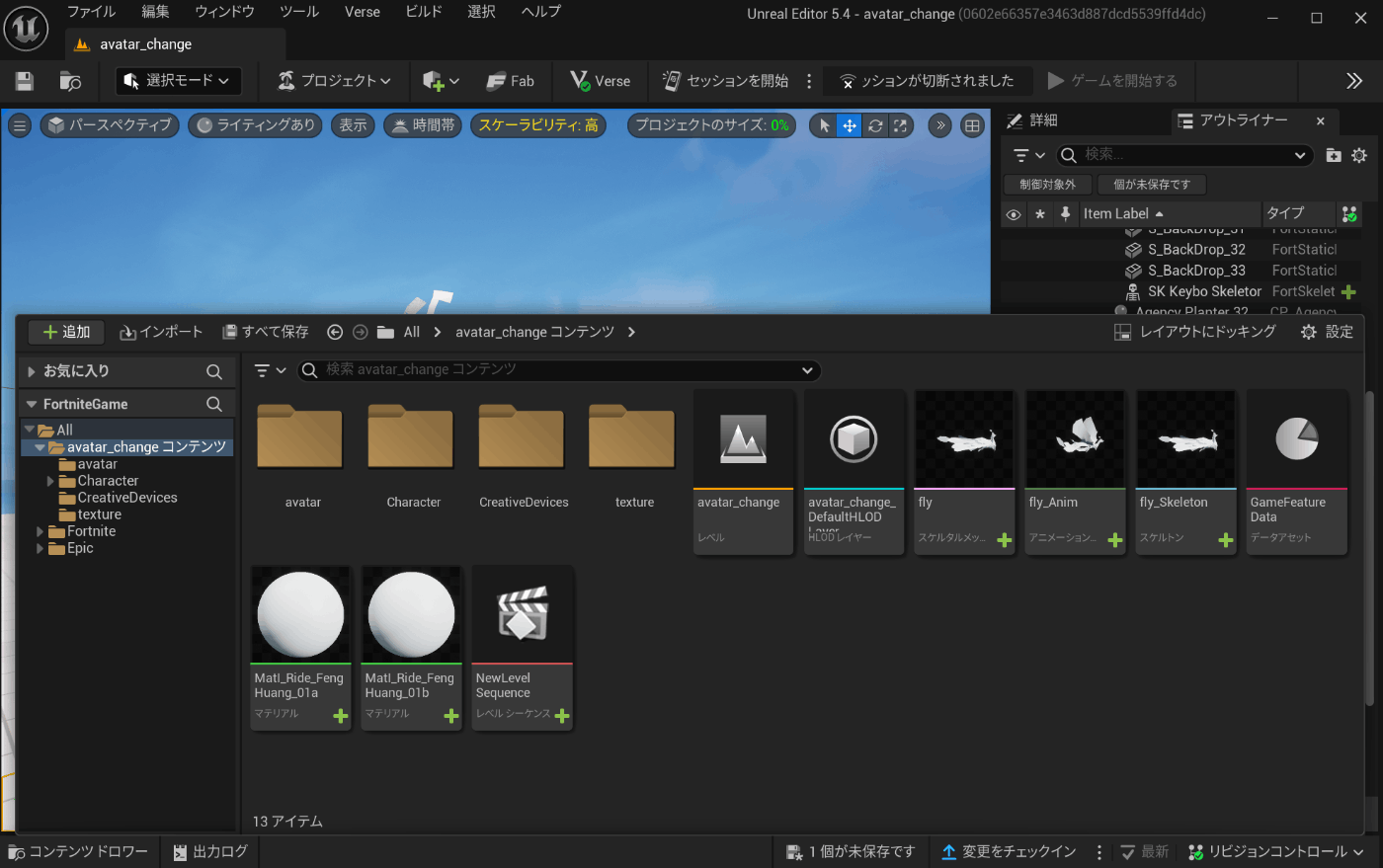
Task: Click the 追加 button
Action: tap(66, 333)
